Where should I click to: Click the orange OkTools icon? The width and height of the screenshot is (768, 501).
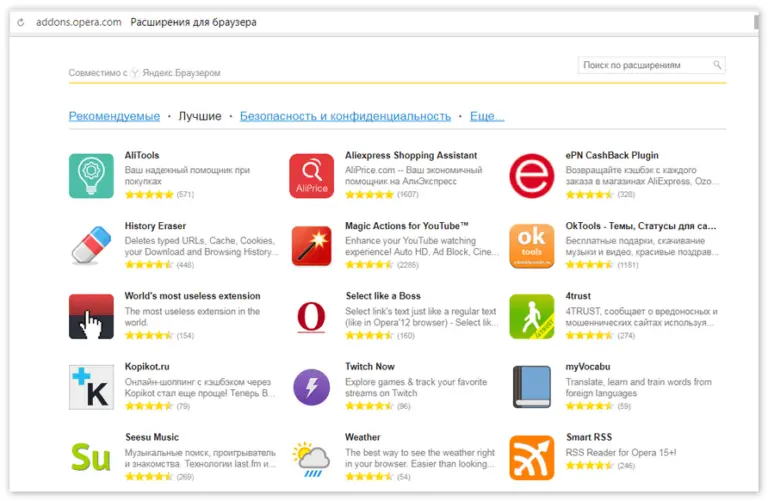(532, 246)
